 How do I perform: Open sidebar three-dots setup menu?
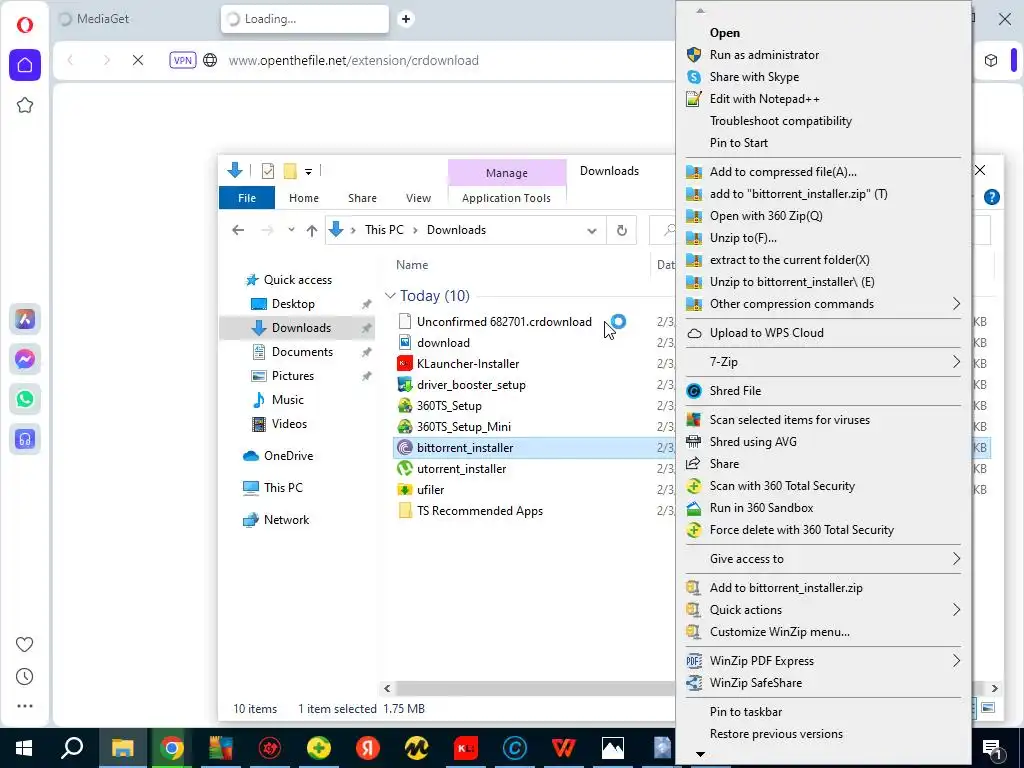(x=25, y=706)
